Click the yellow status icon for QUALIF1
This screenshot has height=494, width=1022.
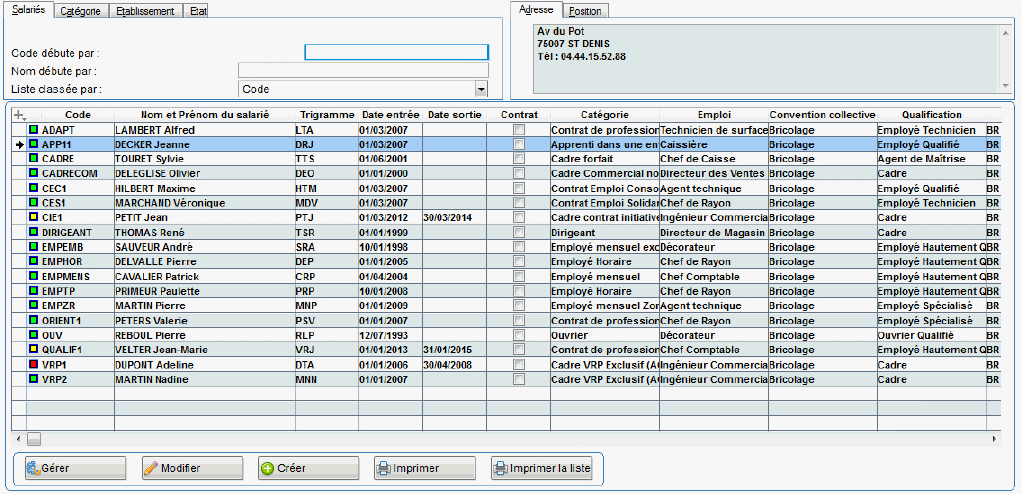pyautogui.click(x=33, y=350)
